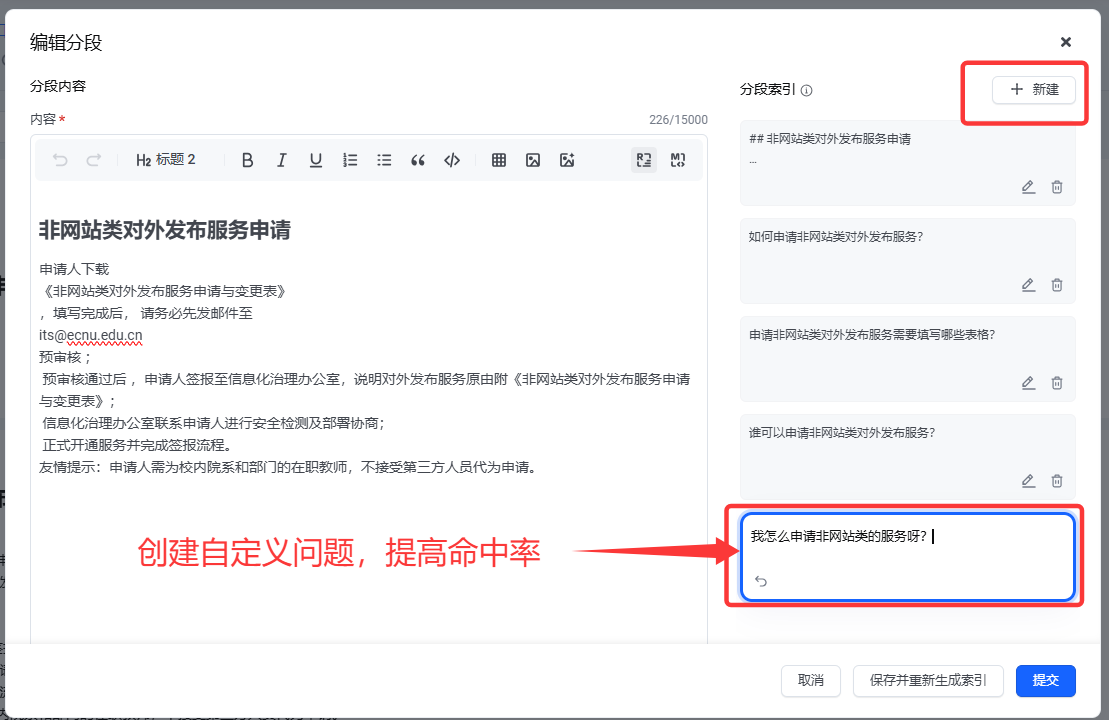Insert an ordered numbered list

tap(350, 160)
